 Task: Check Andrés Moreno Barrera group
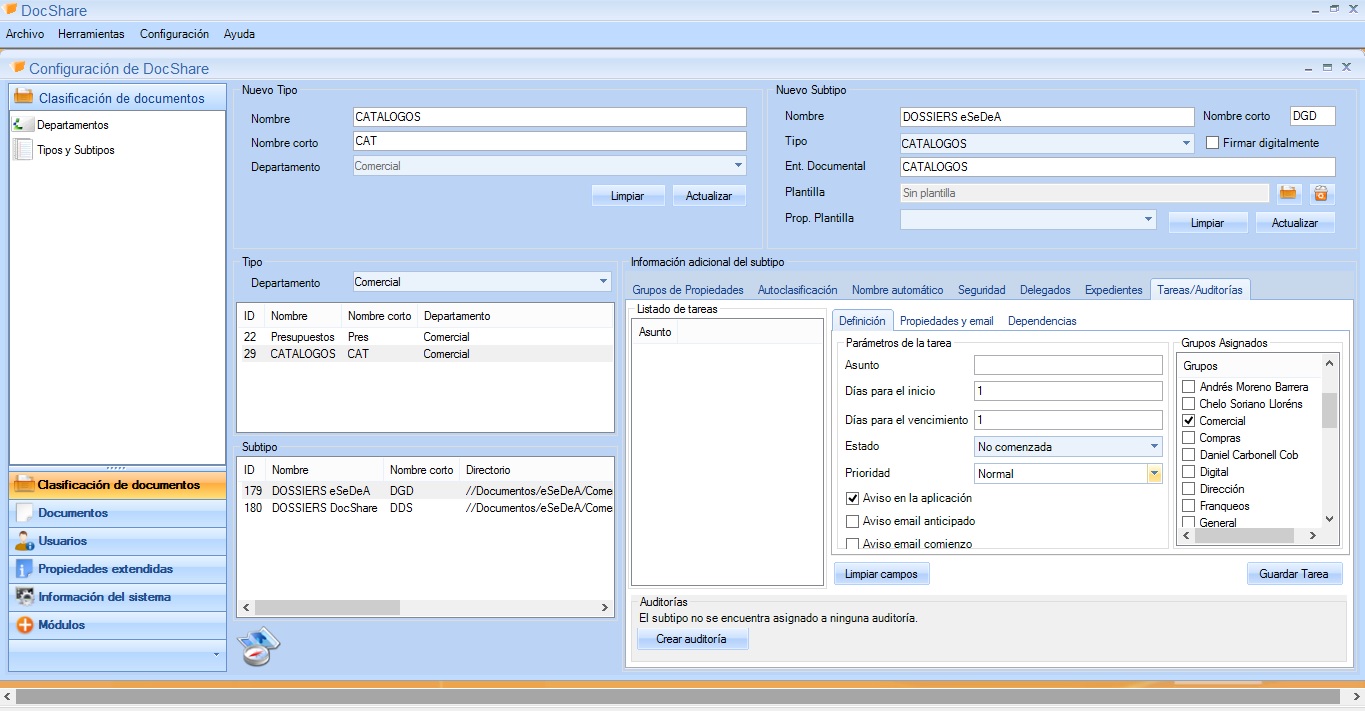tap(1189, 387)
